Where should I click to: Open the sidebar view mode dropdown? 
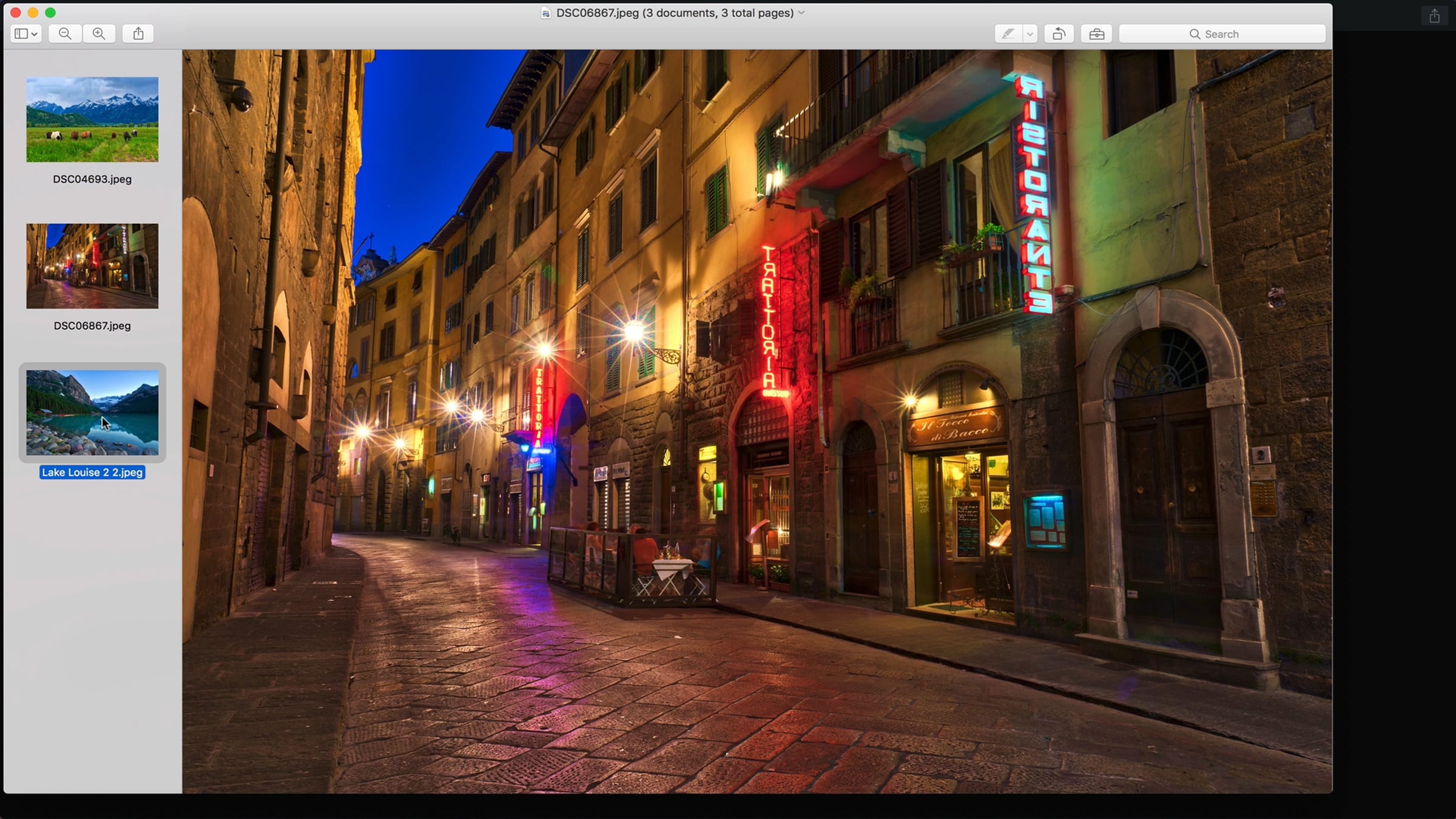pos(25,34)
